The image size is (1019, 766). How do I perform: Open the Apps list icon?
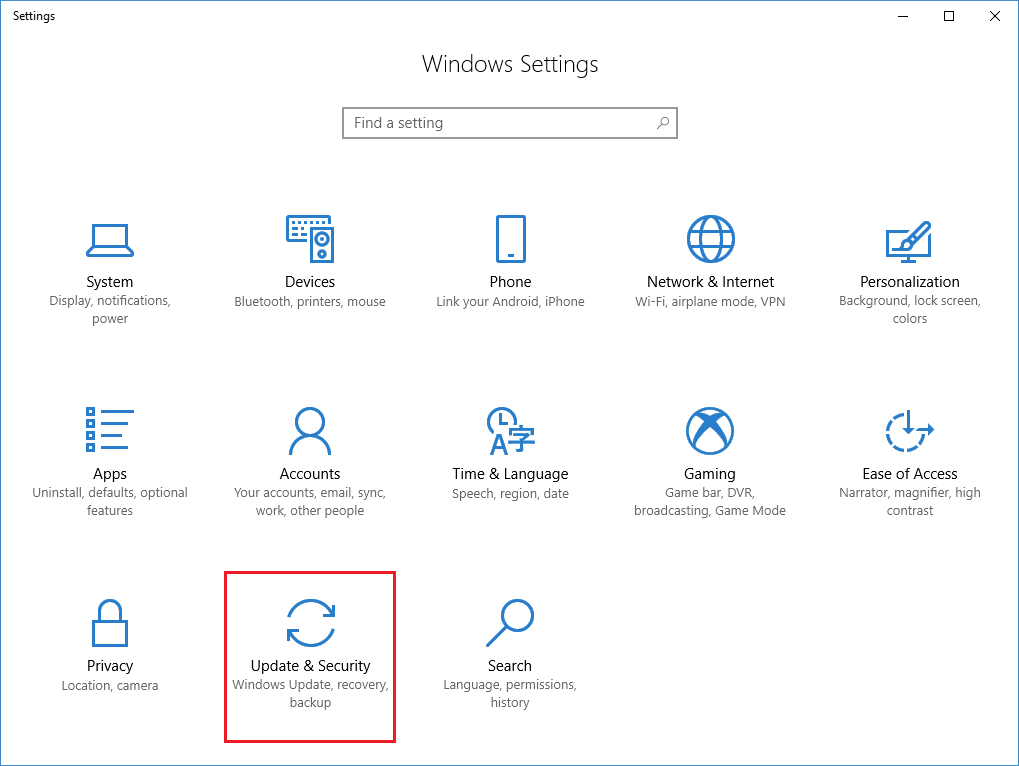[110, 429]
